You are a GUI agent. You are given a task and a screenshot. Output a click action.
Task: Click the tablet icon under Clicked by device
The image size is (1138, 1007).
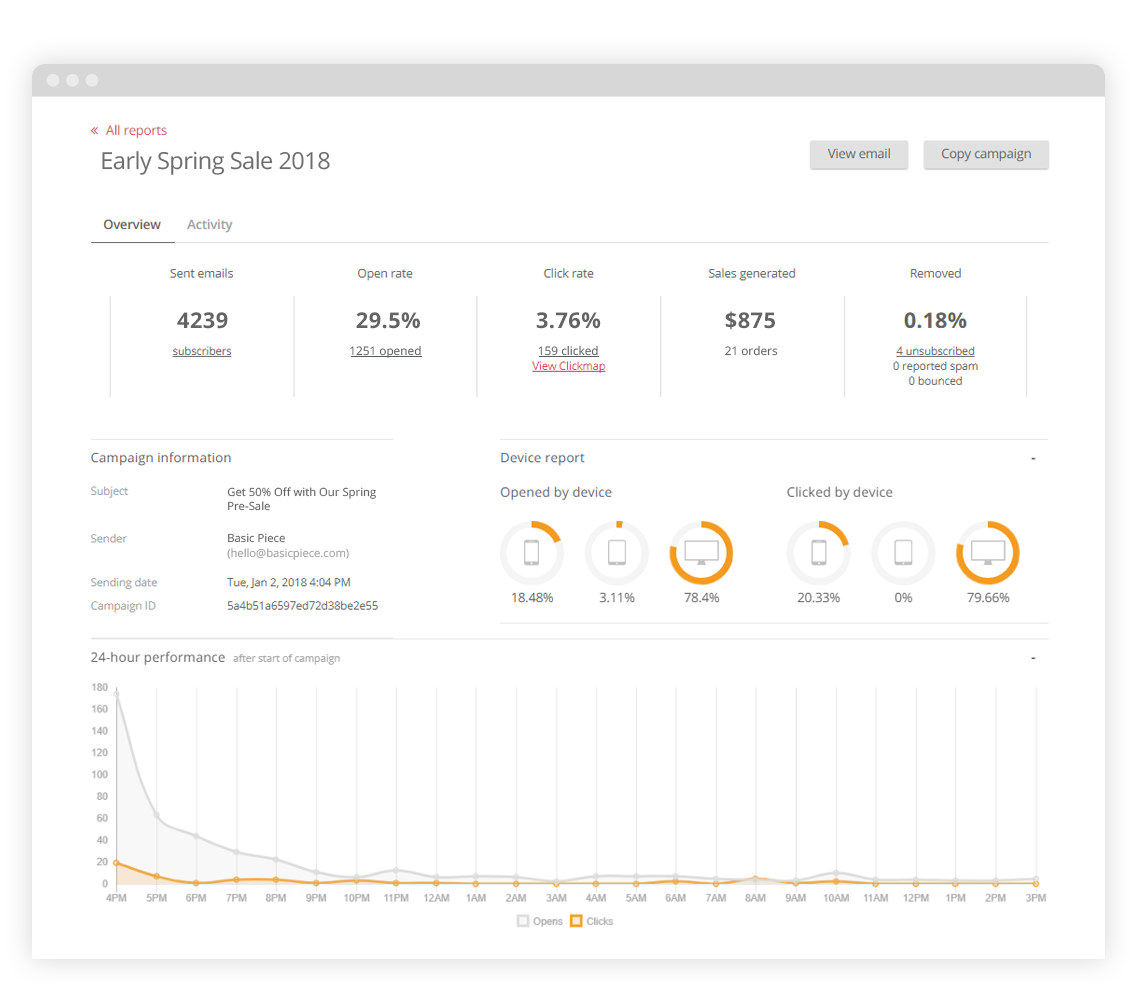pyautogui.click(x=903, y=552)
